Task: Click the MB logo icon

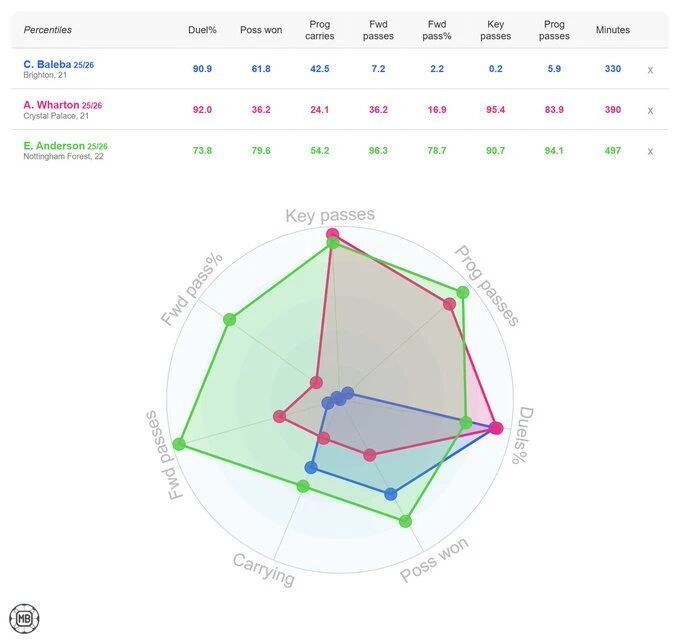Action: click(24, 618)
